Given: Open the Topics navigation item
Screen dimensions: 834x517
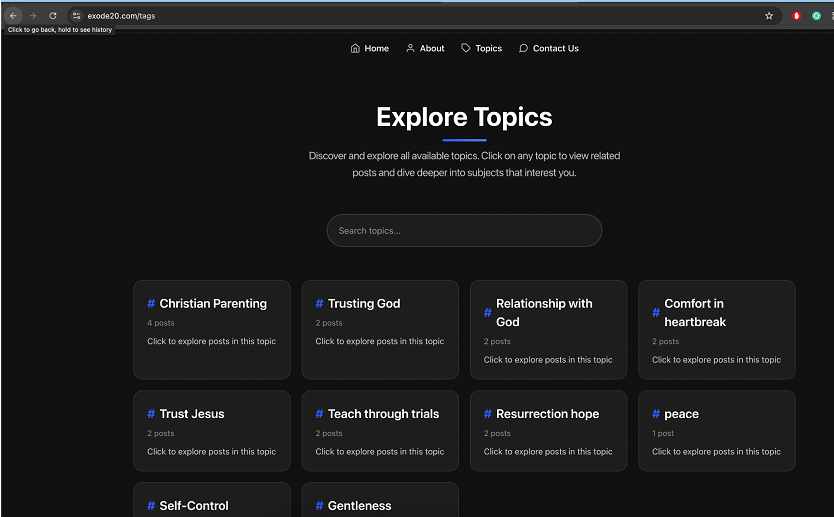Looking at the screenshot, I should (x=482, y=48).
